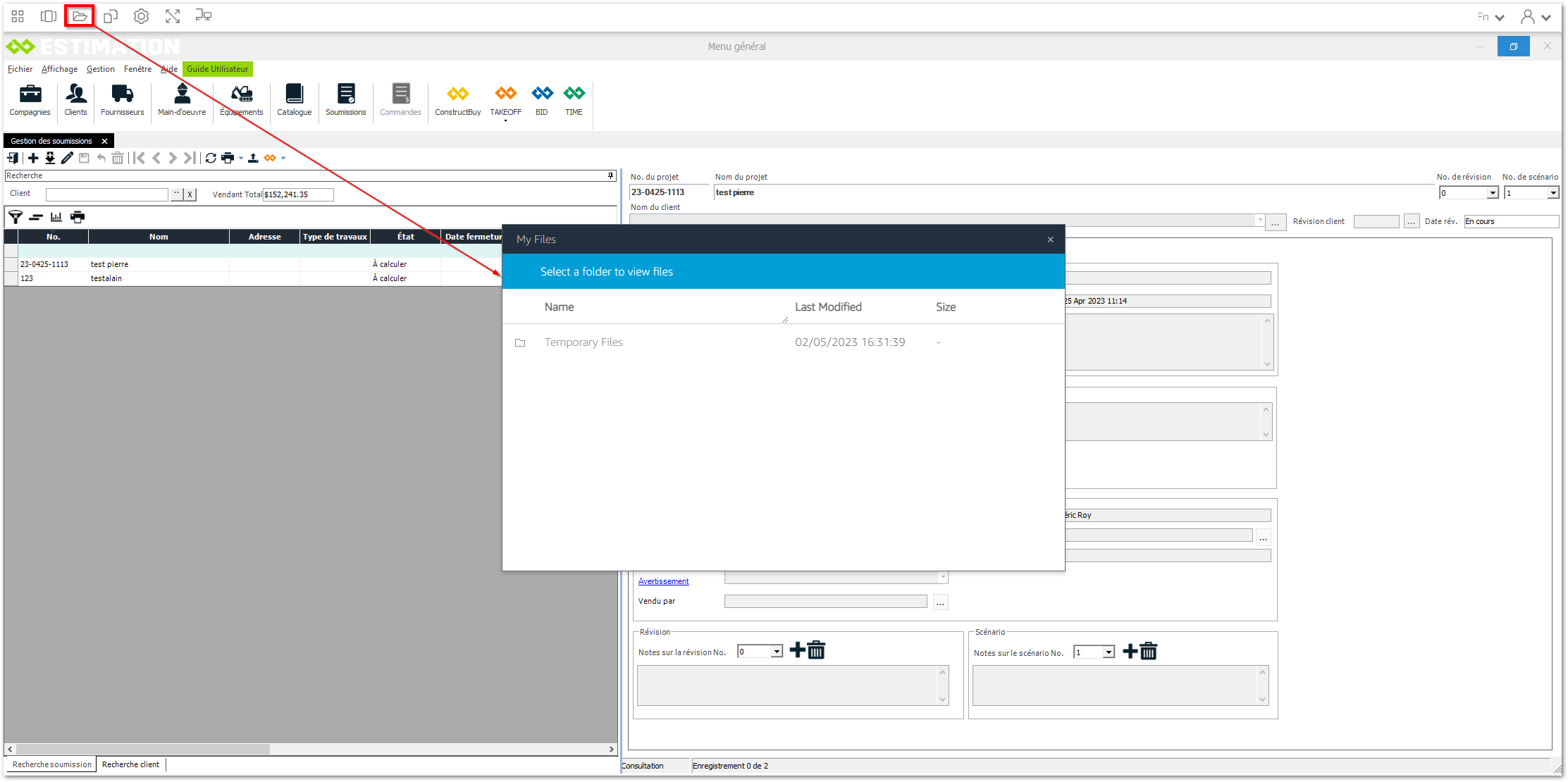The image size is (1568, 782).
Task: Open the Temporary Files folder
Action: point(583,342)
